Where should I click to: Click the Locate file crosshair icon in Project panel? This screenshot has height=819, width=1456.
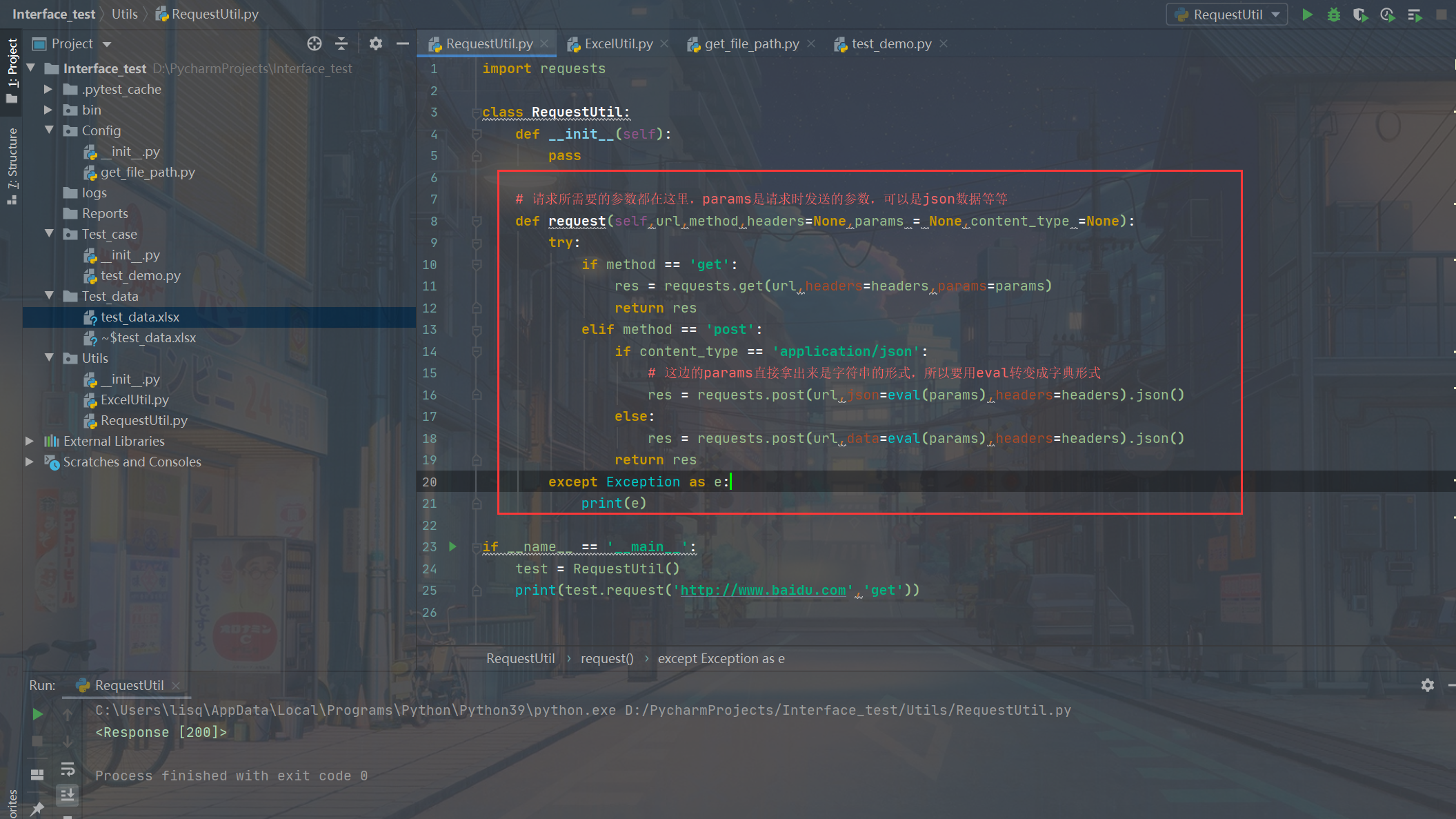(x=315, y=43)
